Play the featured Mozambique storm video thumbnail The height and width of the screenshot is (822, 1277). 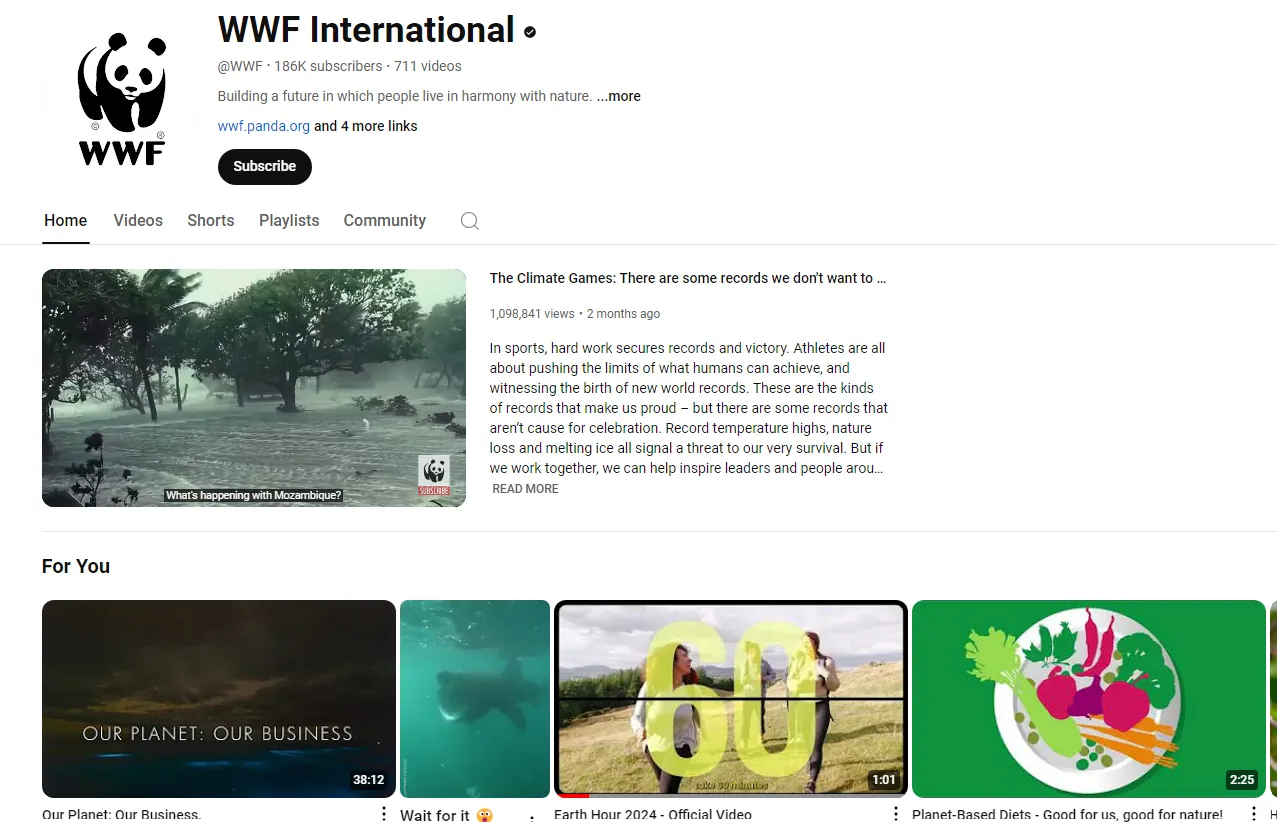254,388
